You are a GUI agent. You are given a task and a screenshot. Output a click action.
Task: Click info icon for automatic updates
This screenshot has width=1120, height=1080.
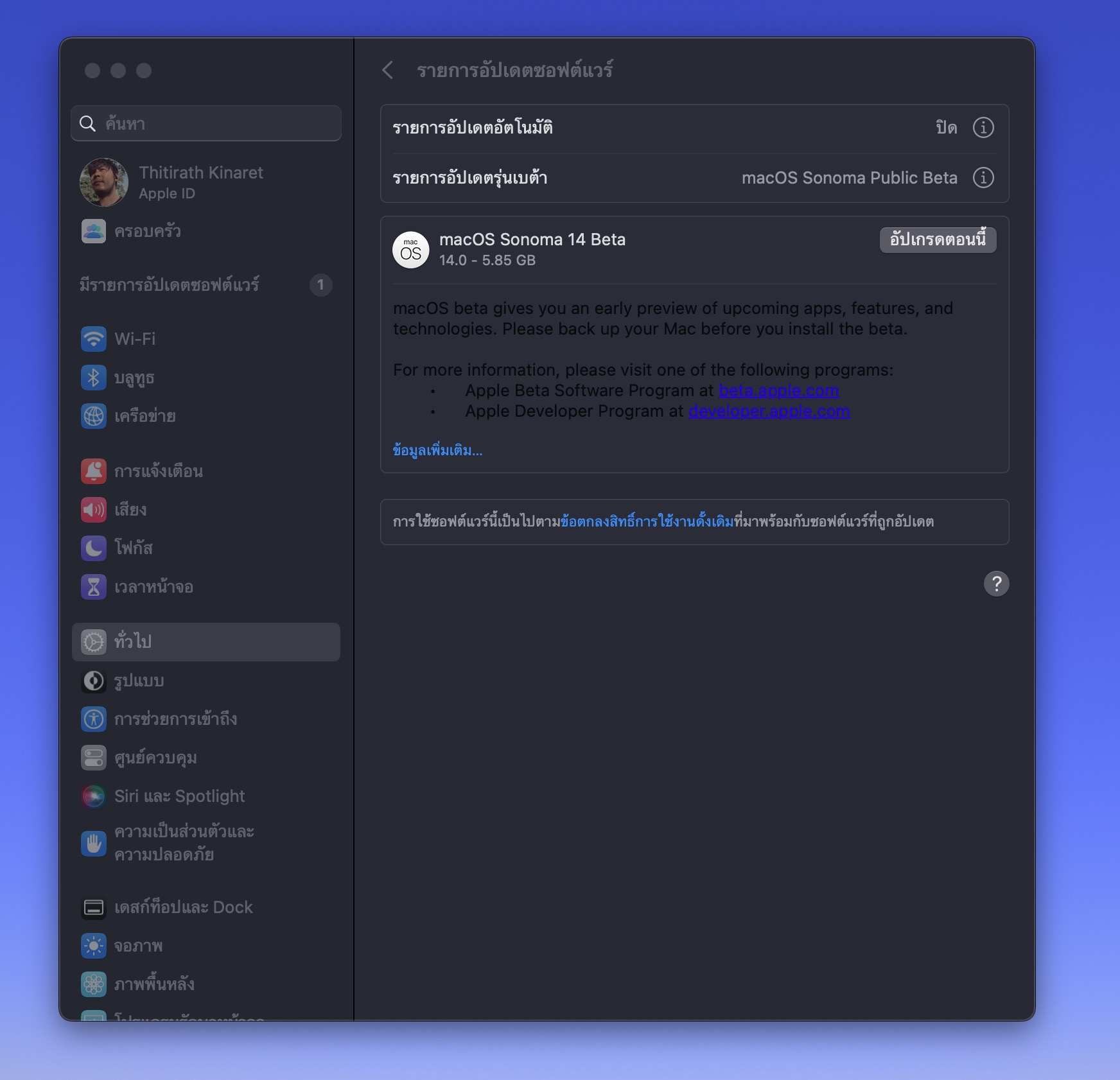point(983,127)
